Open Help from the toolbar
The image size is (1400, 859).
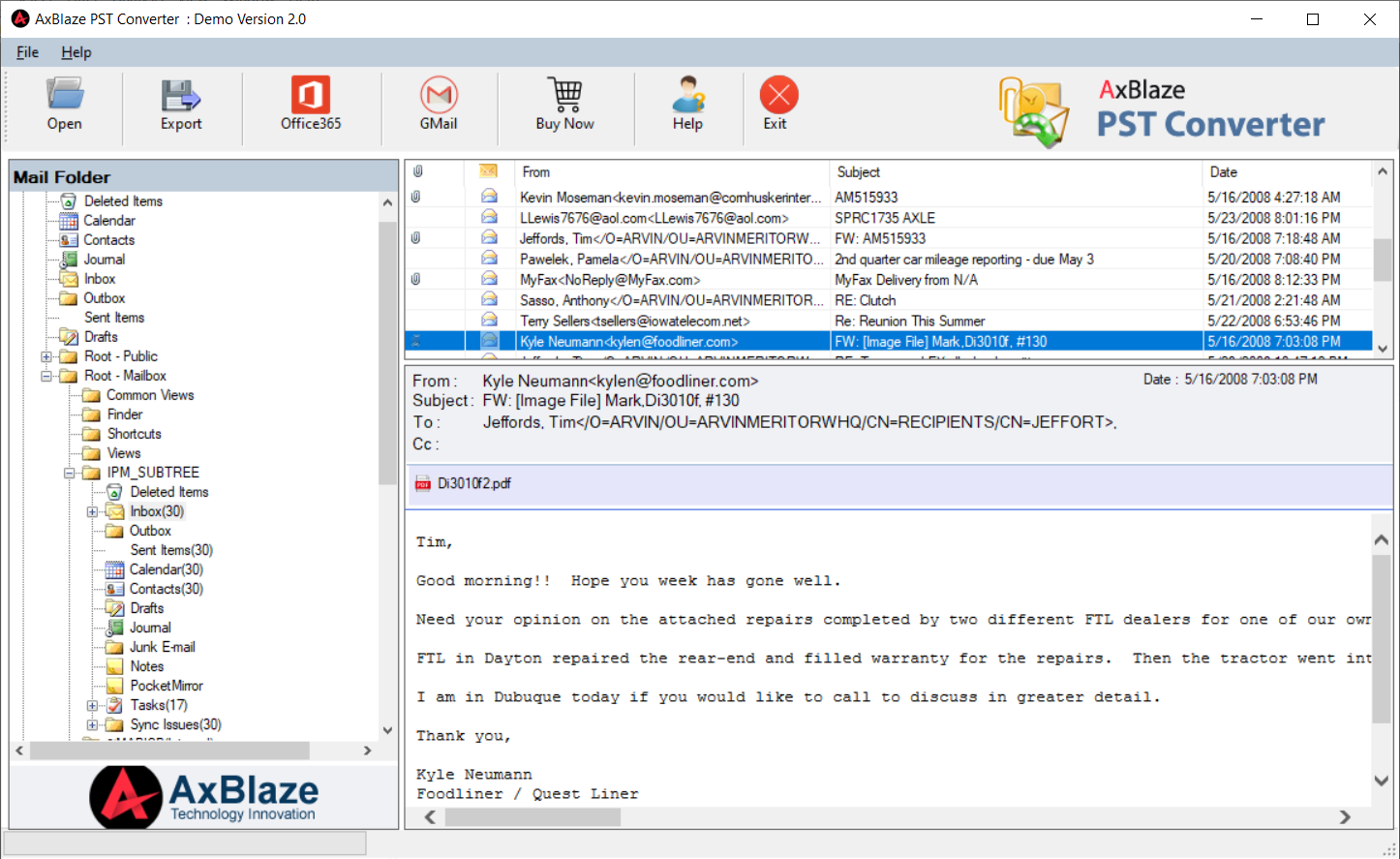tap(688, 95)
